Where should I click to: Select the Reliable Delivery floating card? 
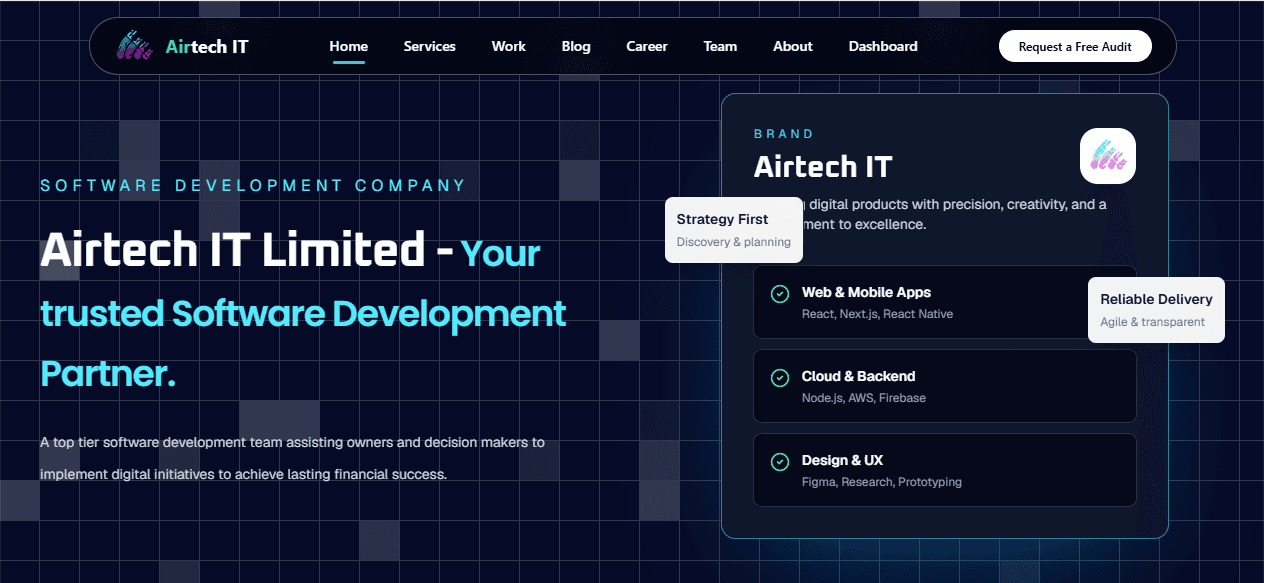(x=1156, y=310)
